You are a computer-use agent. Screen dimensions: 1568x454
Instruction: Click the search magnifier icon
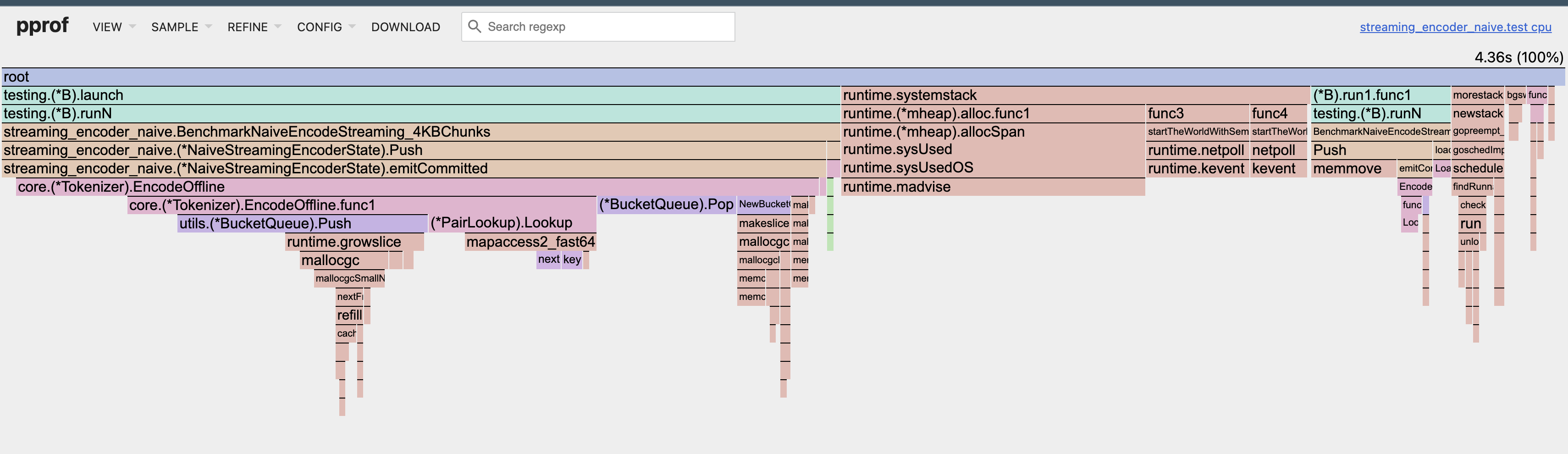pyautogui.click(x=475, y=26)
